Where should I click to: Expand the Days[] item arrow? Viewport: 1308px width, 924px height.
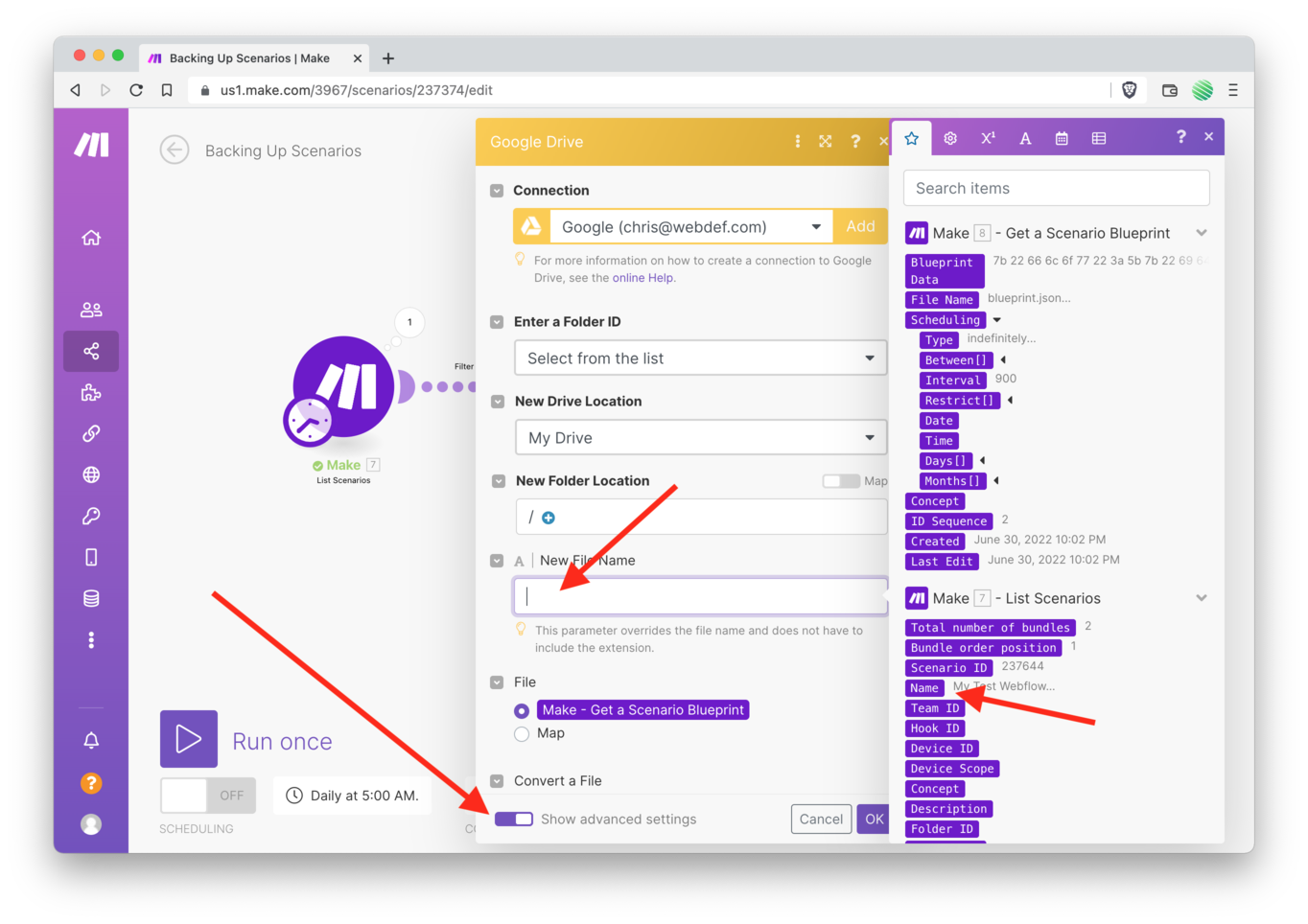pos(982,461)
